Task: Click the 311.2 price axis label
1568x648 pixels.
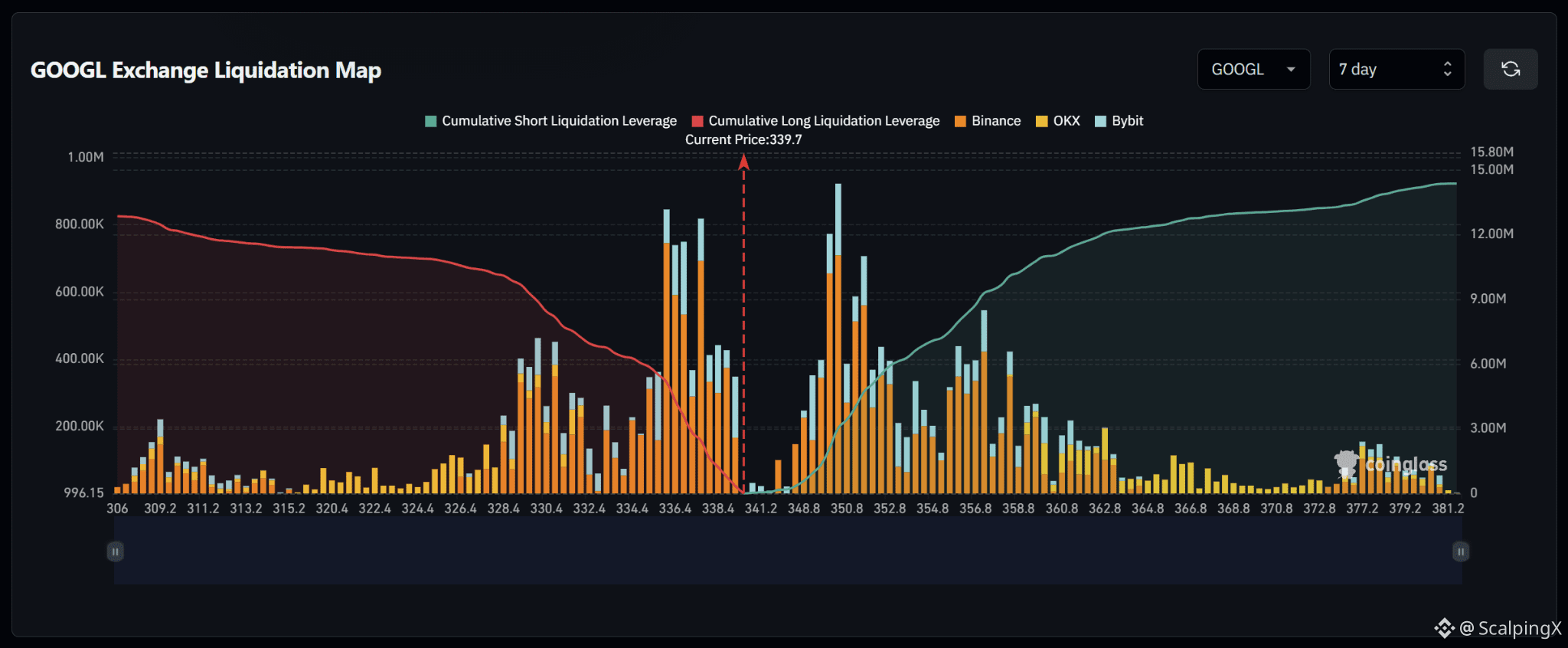Action: 203,509
